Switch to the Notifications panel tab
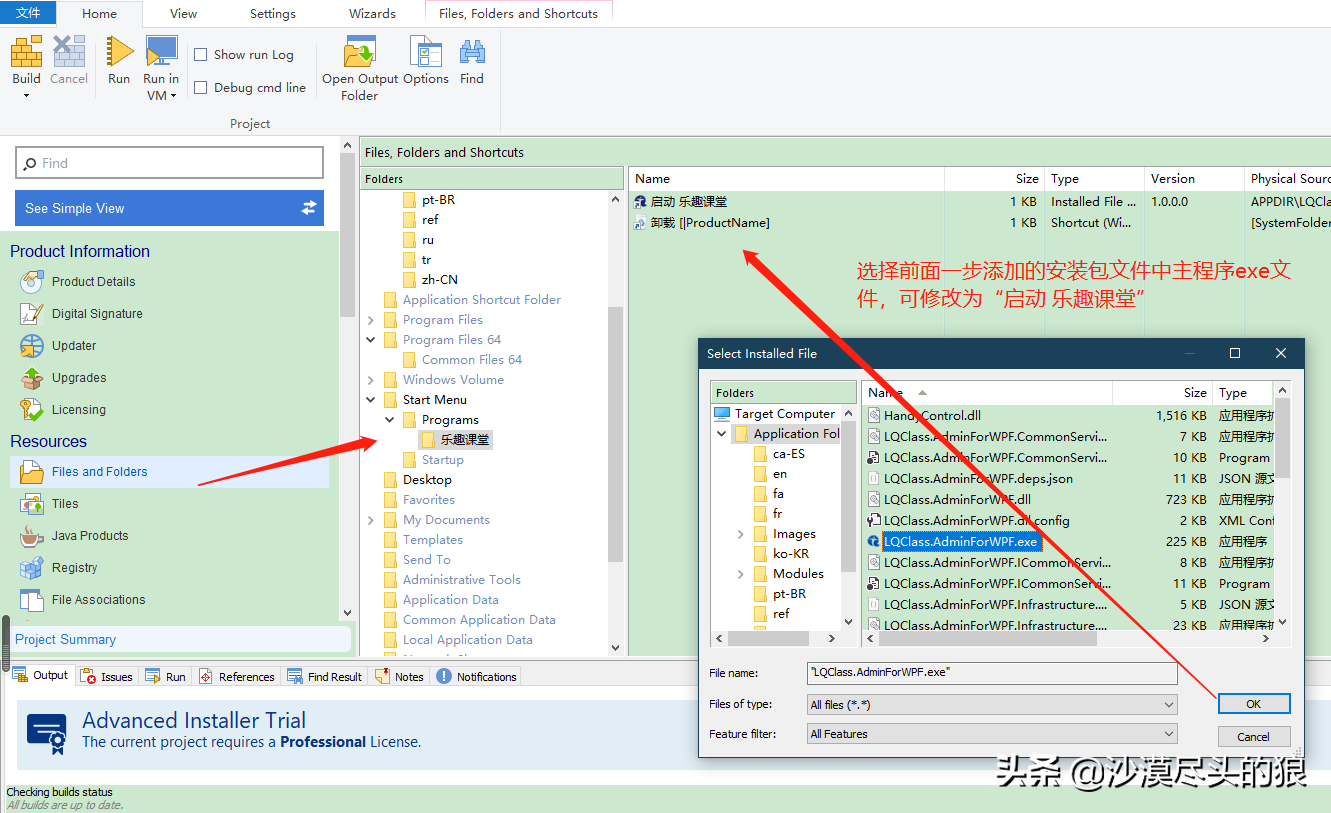Viewport: 1331px width, 813px height. coord(477,677)
